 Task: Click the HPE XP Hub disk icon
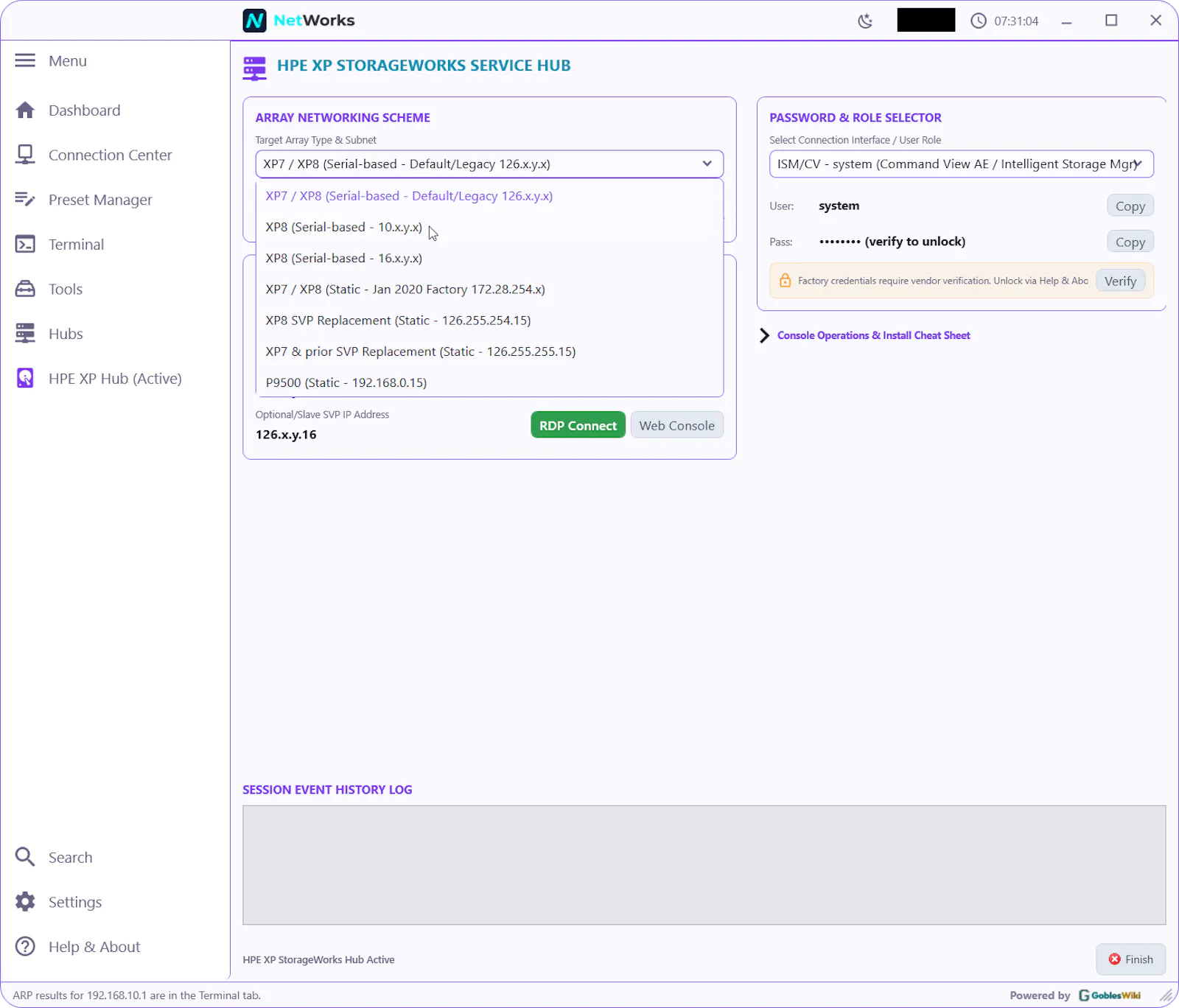[25, 378]
